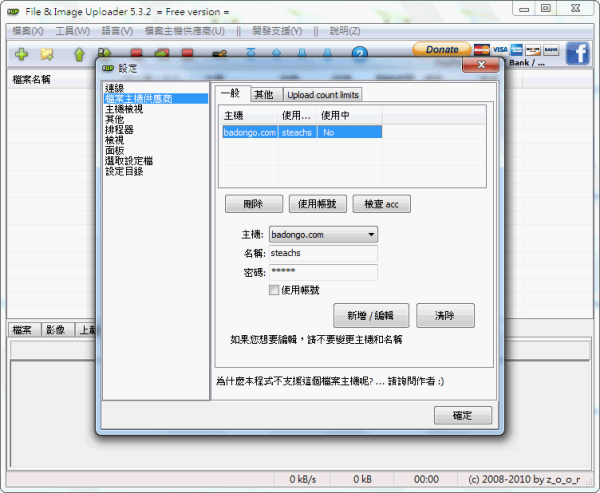Select 面板 in the settings list
Screen dimensions: 600x493
(114, 150)
